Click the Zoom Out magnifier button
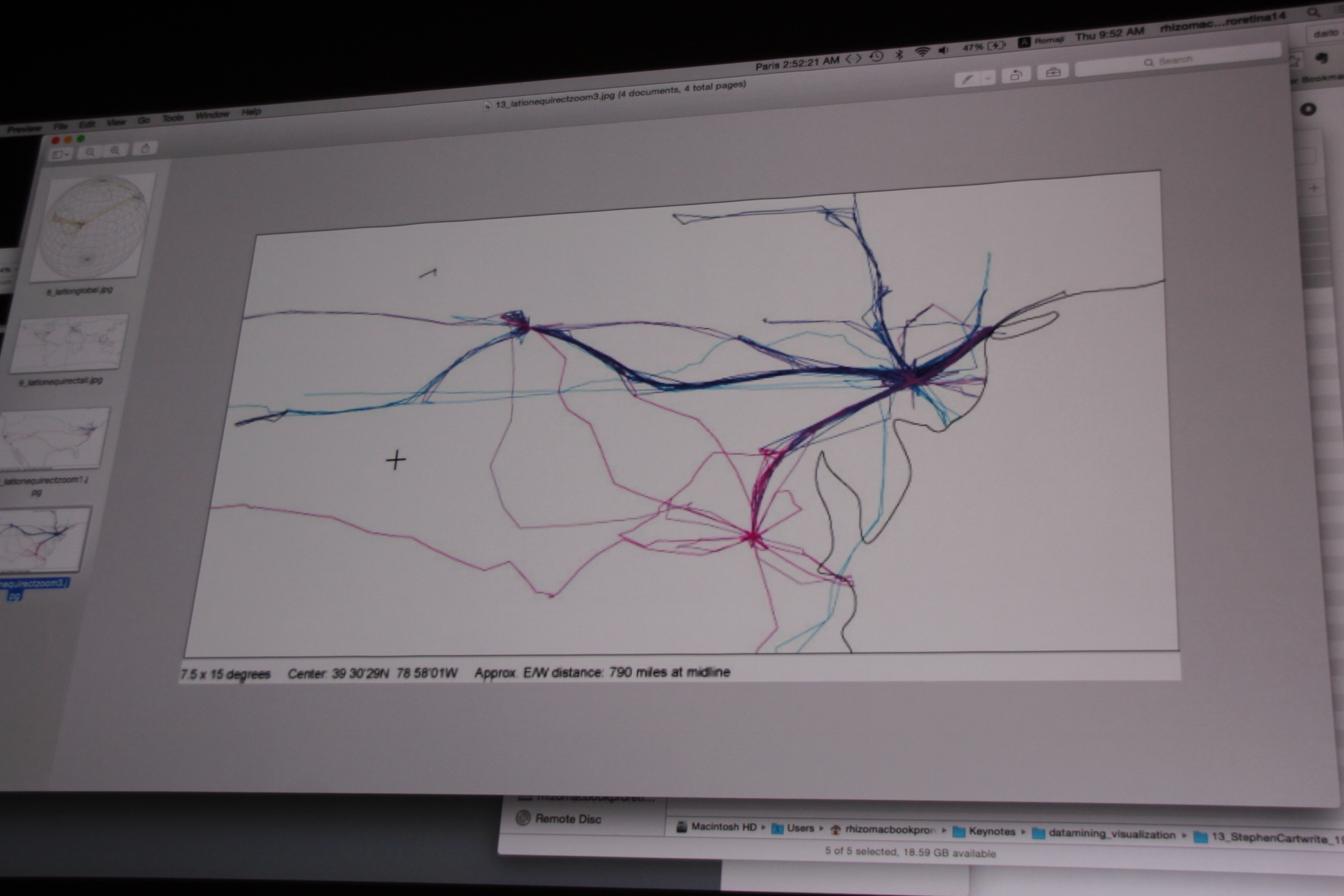This screenshot has width=1344, height=896. click(90, 152)
